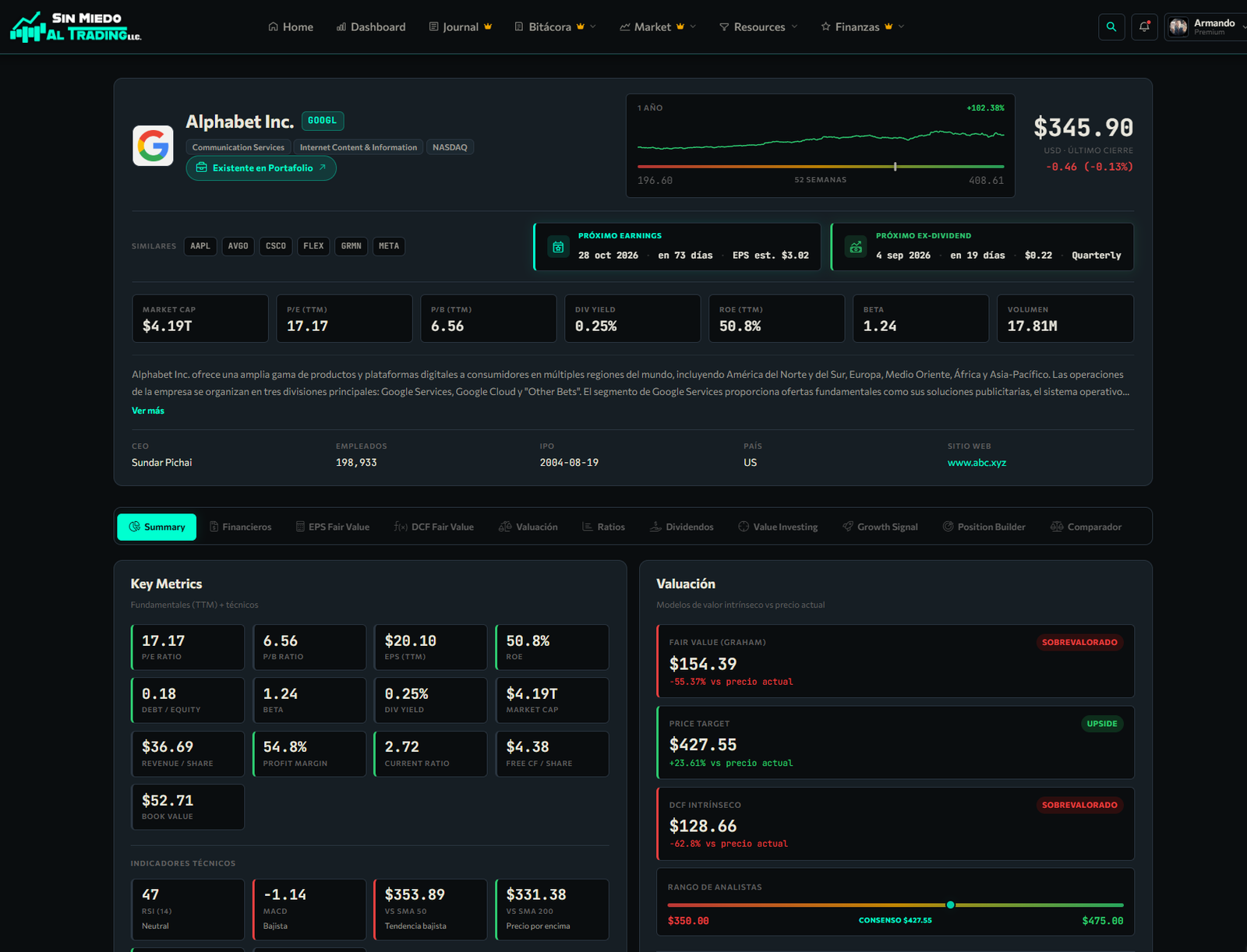This screenshot has width=1247, height=952.
Task: Click the calendar icon beside Próximo Earnings
Action: tap(558, 247)
